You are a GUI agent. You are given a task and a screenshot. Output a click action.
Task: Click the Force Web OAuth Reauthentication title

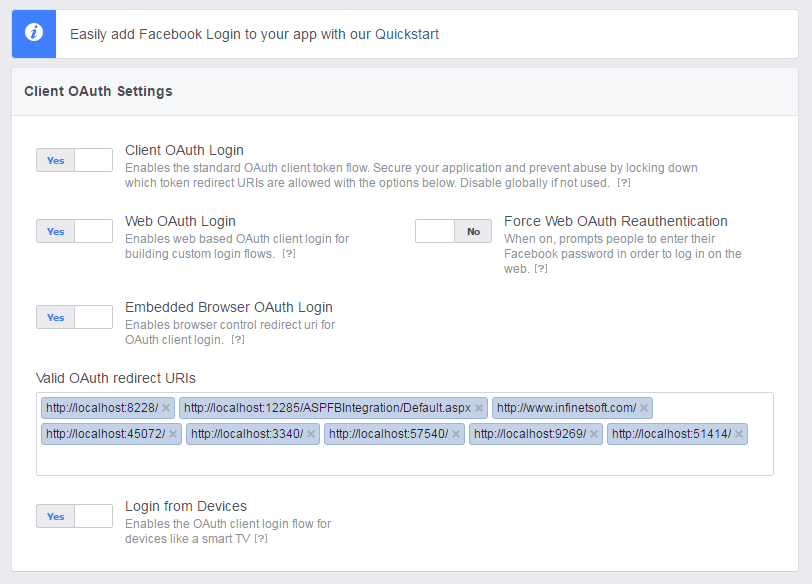click(x=616, y=221)
